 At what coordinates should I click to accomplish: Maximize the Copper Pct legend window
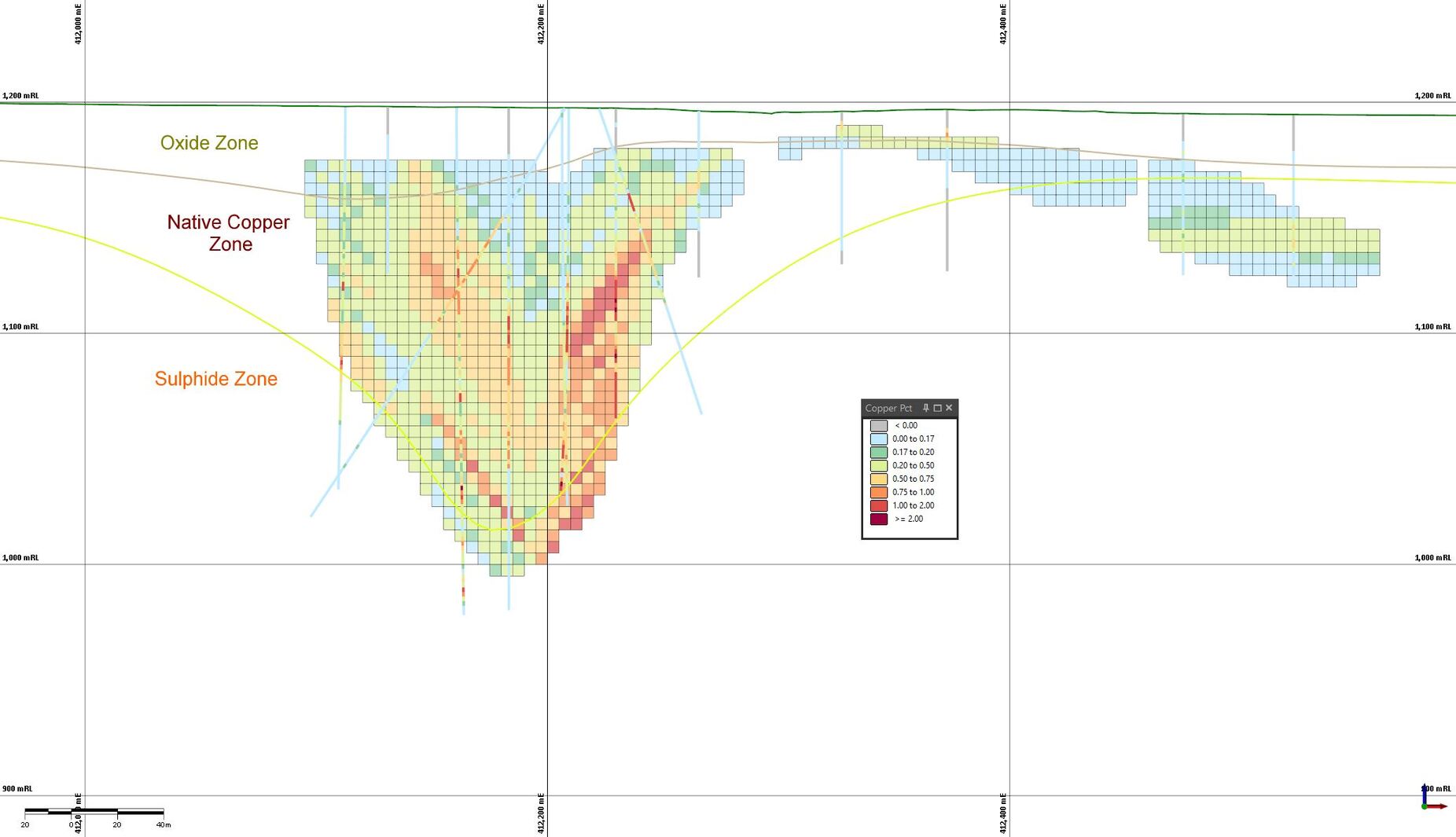[x=936, y=408]
